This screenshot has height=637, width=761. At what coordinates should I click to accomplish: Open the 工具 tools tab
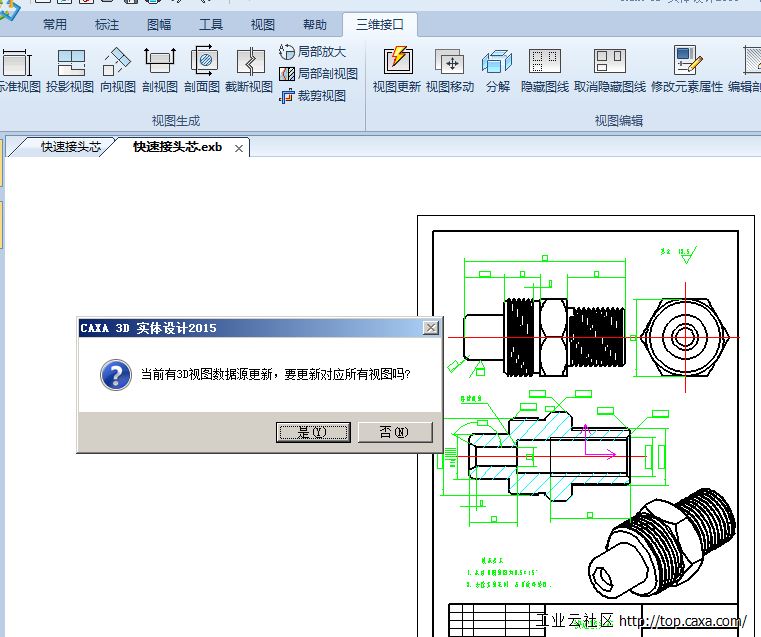tap(211, 24)
